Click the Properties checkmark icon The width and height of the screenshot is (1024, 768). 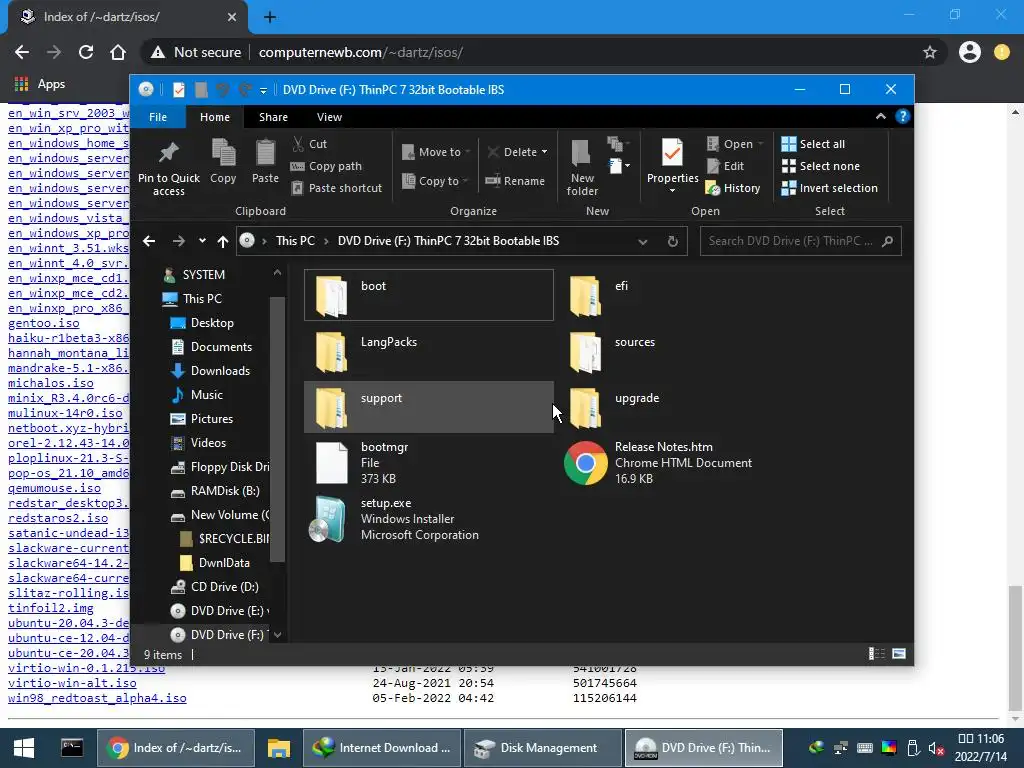(672, 153)
